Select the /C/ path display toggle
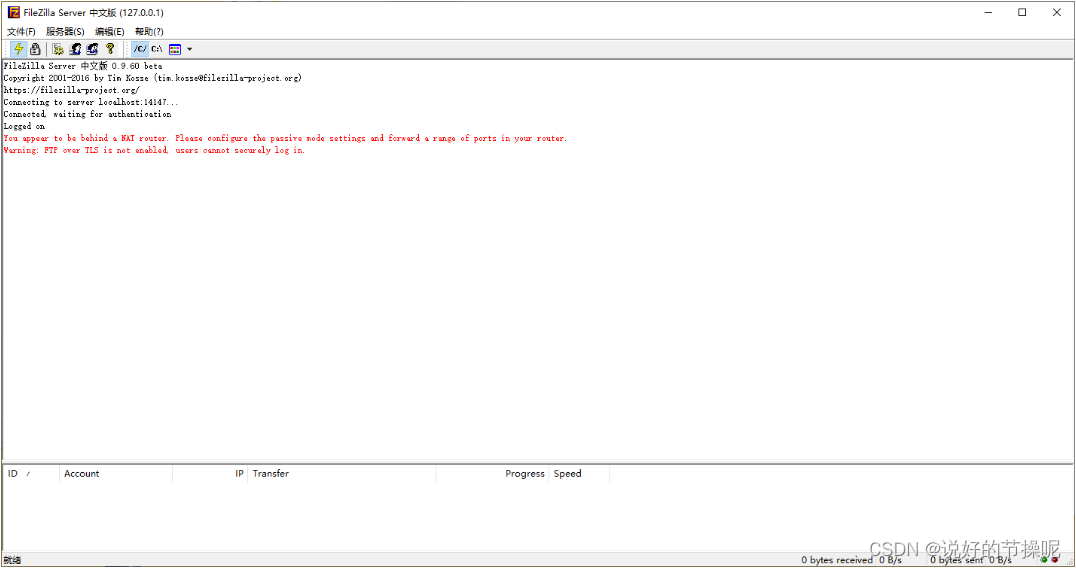 (x=140, y=49)
